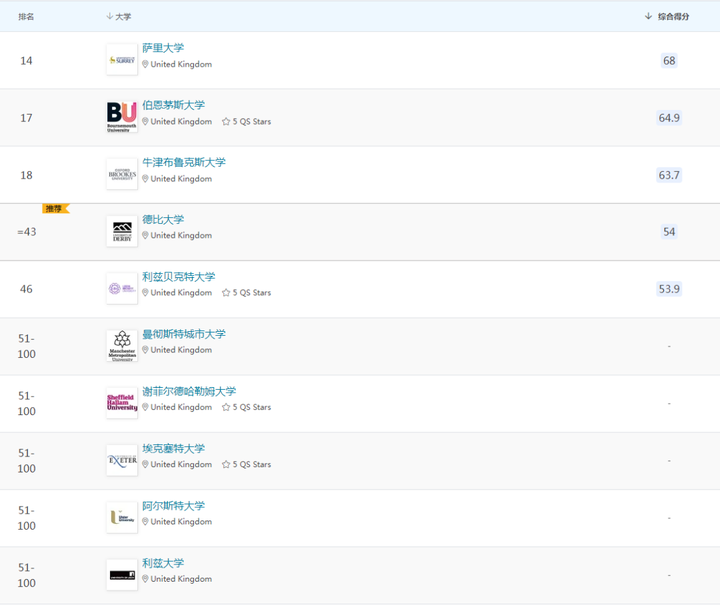Image resolution: width=720 pixels, height=609 pixels.
Task: Click the Leeds Beckett logo
Action: [122, 288]
